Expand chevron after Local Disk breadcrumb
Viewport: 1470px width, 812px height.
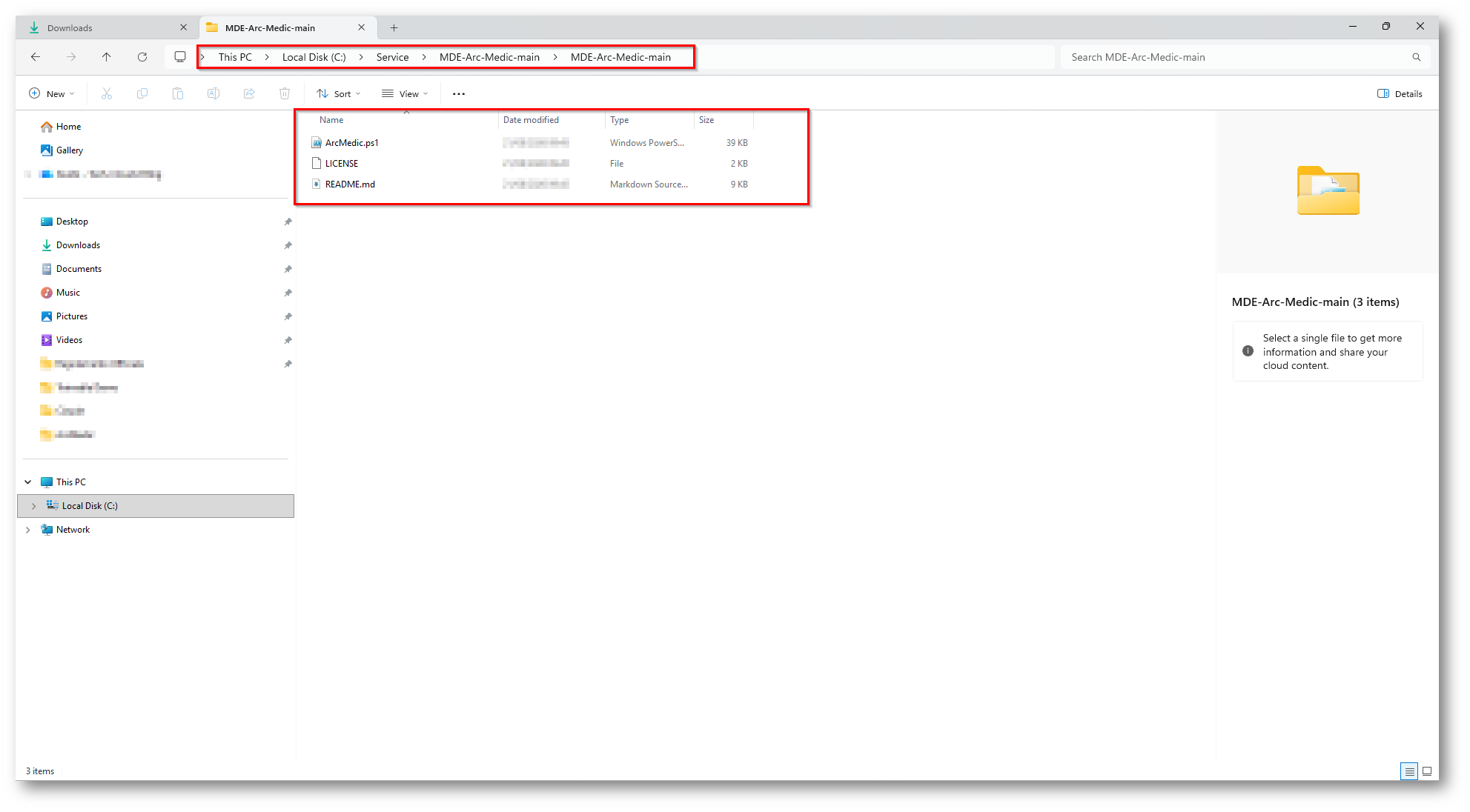[x=361, y=57]
